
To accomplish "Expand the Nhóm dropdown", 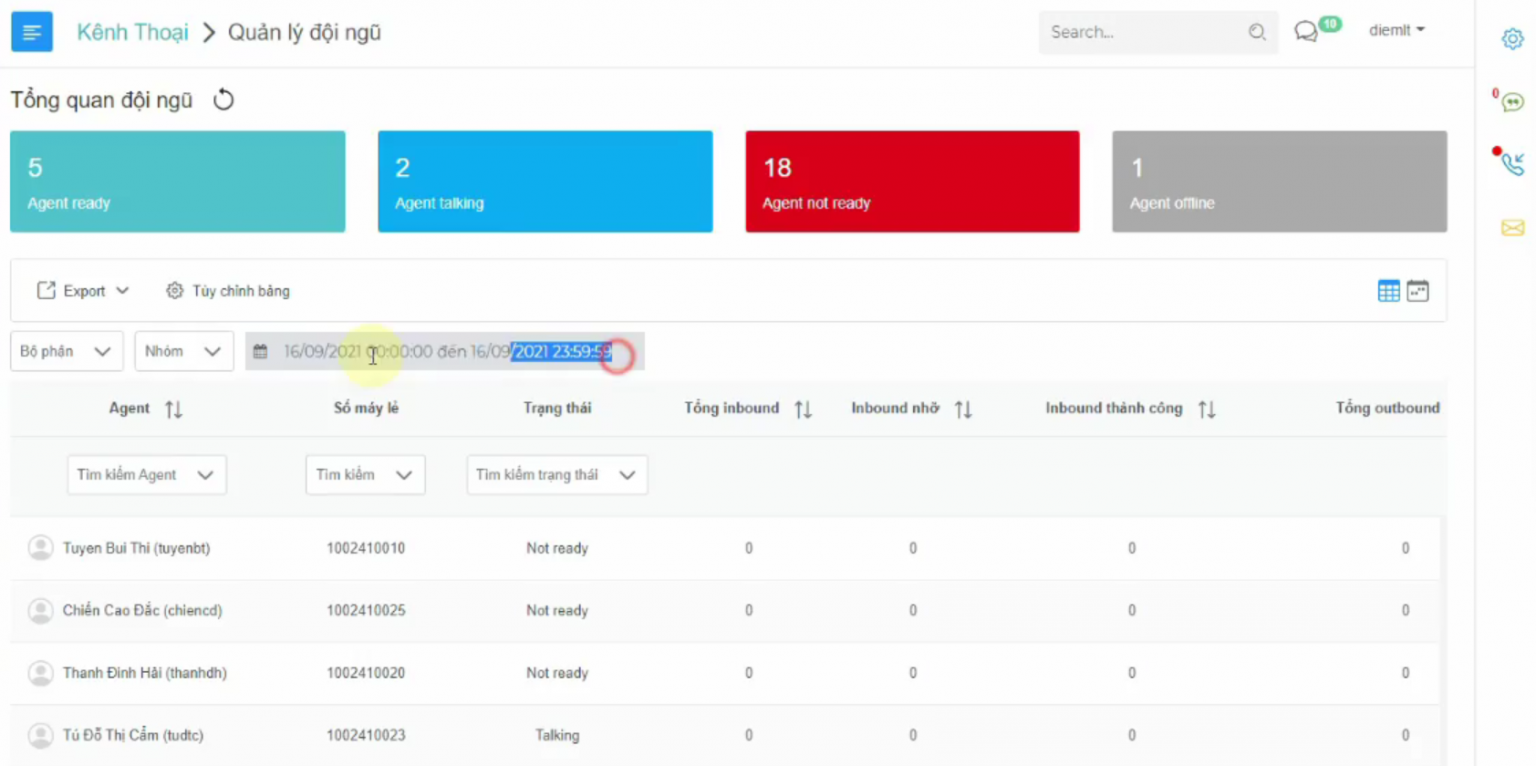I will [x=183, y=352].
